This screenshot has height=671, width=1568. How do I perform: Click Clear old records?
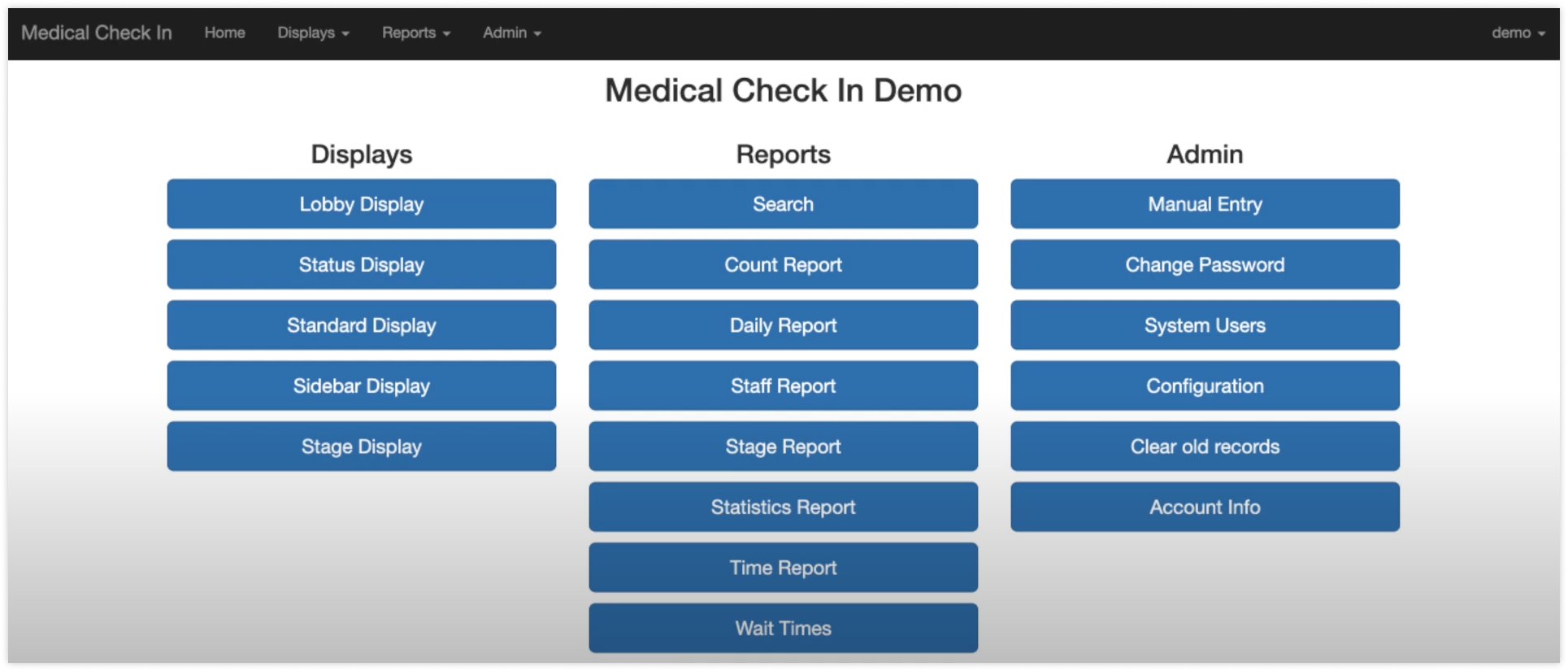tap(1205, 447)
